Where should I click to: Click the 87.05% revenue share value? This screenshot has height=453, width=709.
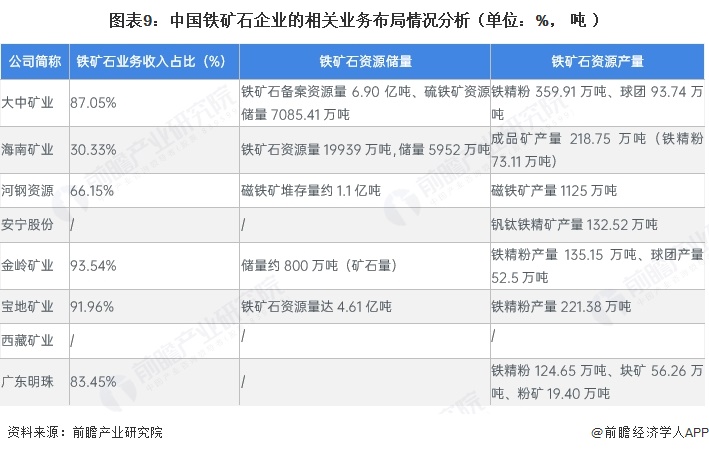click(93, 103)
